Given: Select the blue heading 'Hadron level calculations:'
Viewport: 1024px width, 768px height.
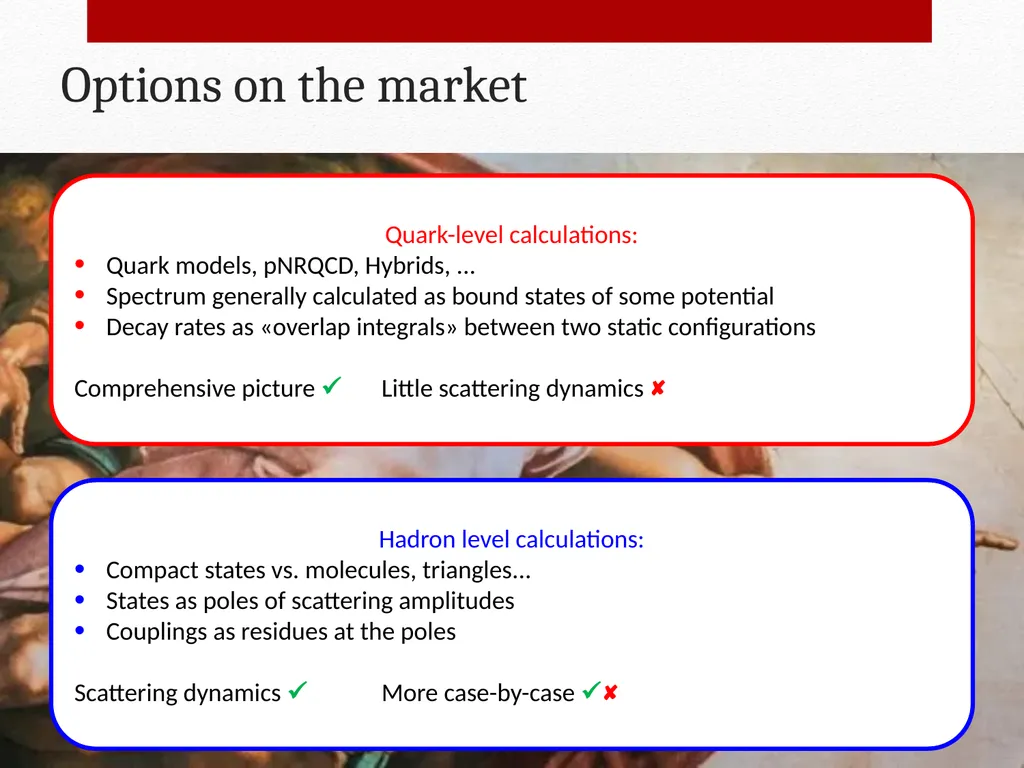Looking at the screenshot, I should tap(511, 539).
